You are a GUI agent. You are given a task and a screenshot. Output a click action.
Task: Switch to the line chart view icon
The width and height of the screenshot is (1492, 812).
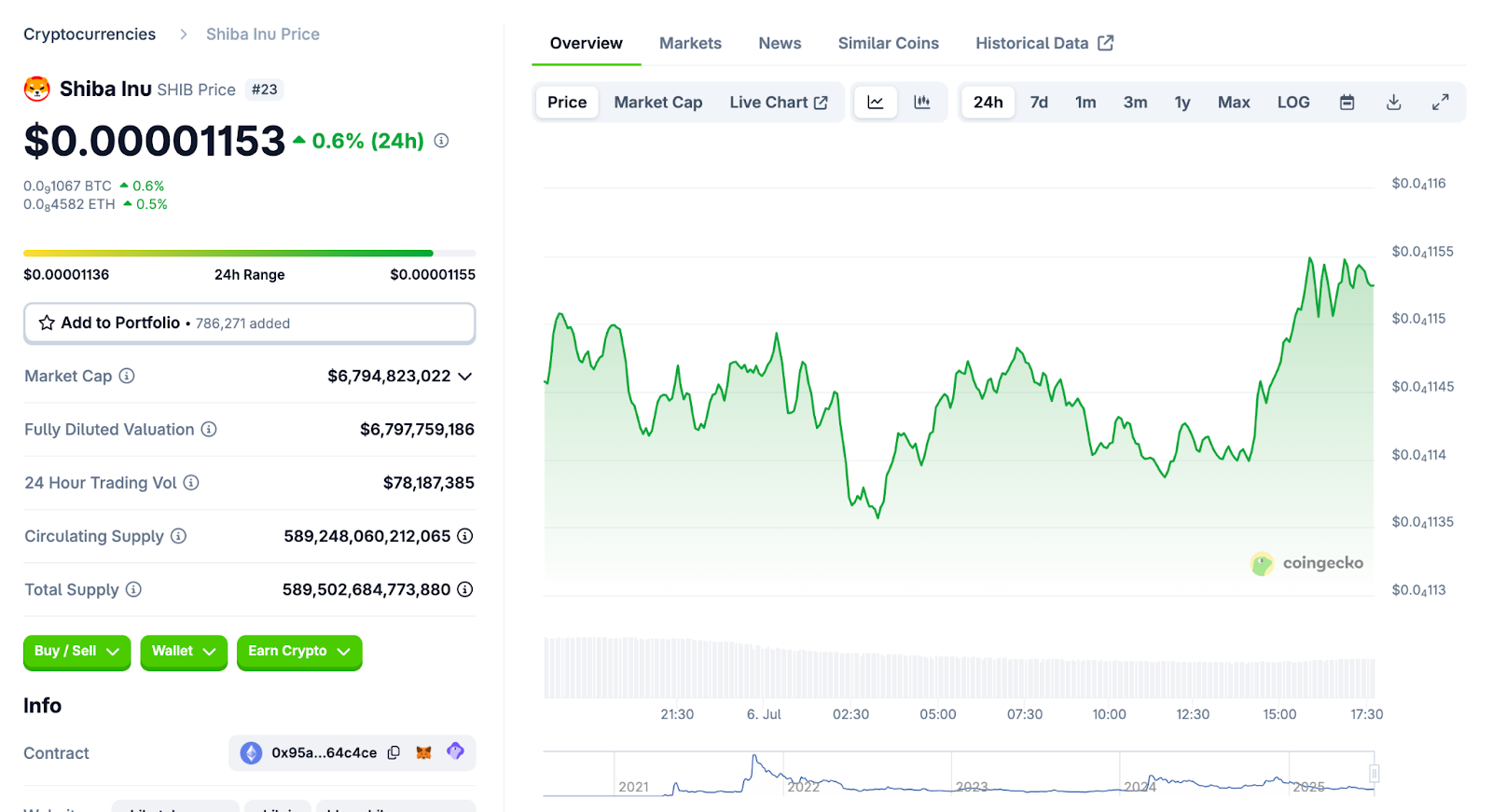point(875,103)
